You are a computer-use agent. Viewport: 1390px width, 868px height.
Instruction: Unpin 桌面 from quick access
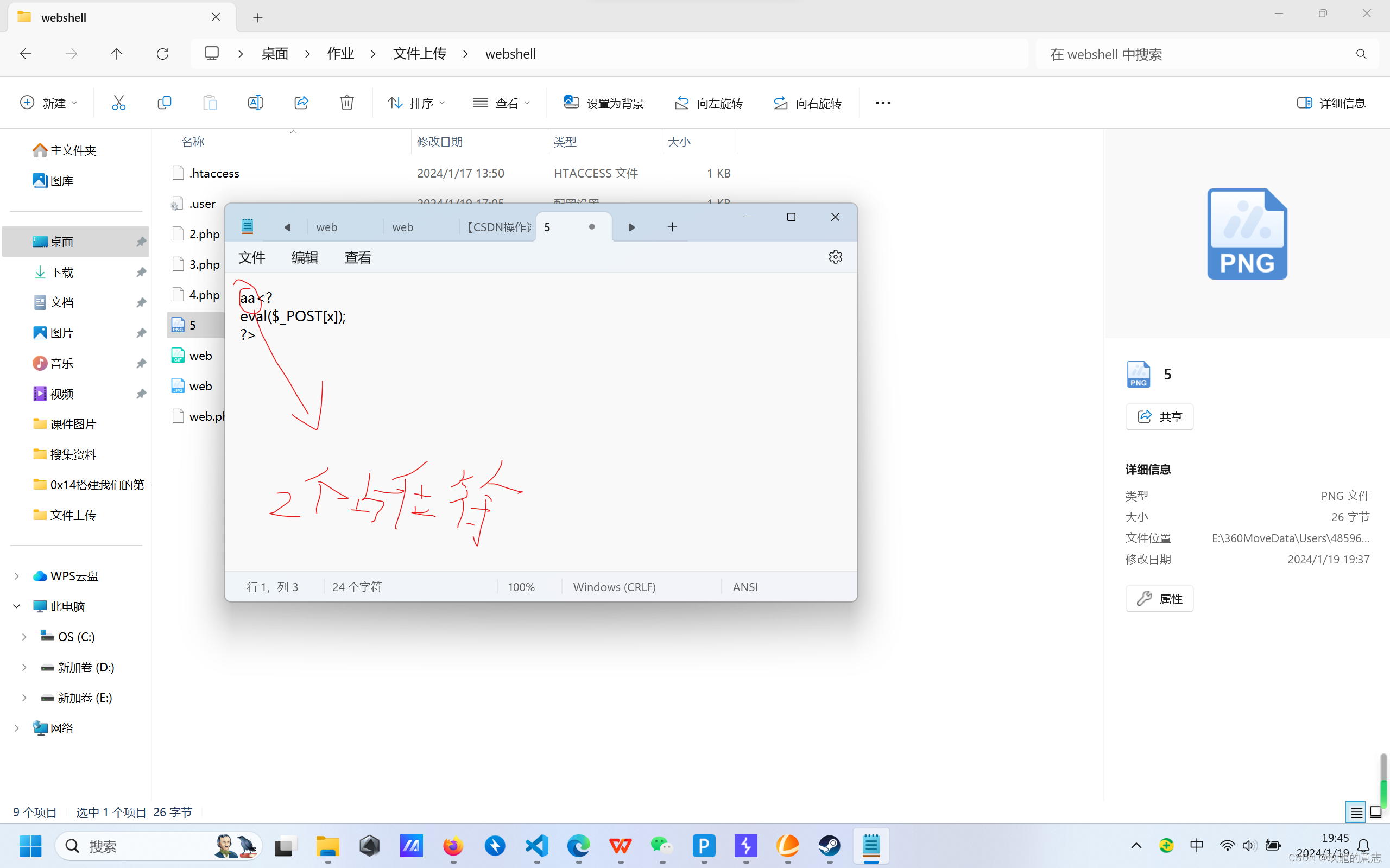coord(141,242)
